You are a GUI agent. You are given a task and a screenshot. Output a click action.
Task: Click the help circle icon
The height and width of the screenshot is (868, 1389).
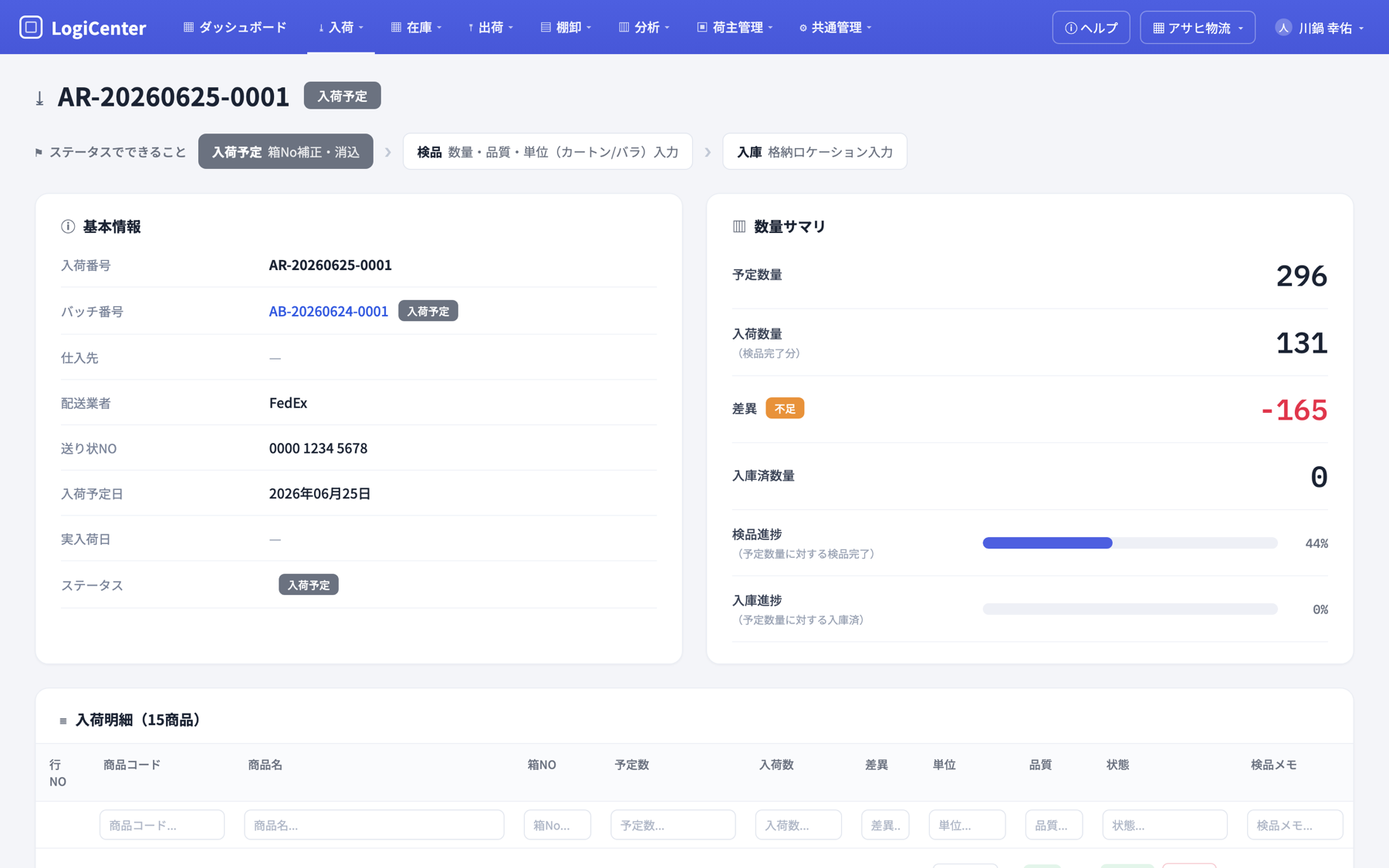(x=1071, y=28)
